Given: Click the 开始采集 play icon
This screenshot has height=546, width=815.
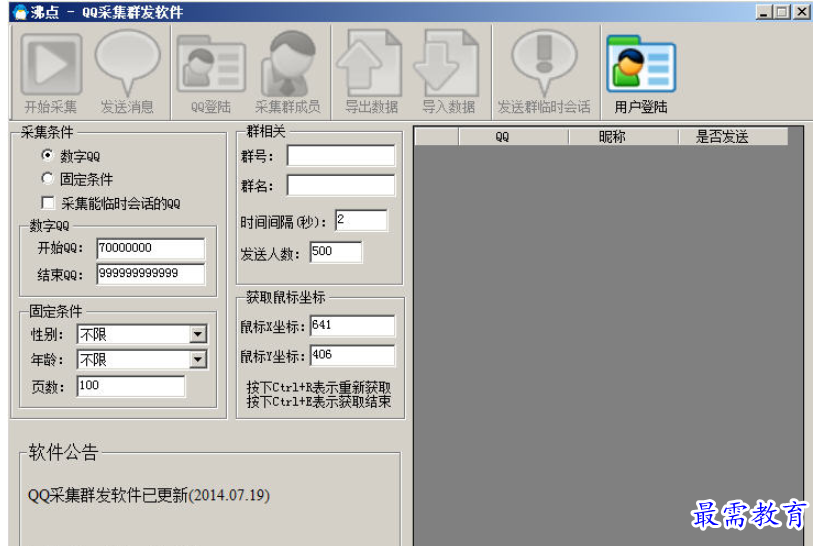Looking at the screenshot, I should point(51,64).
